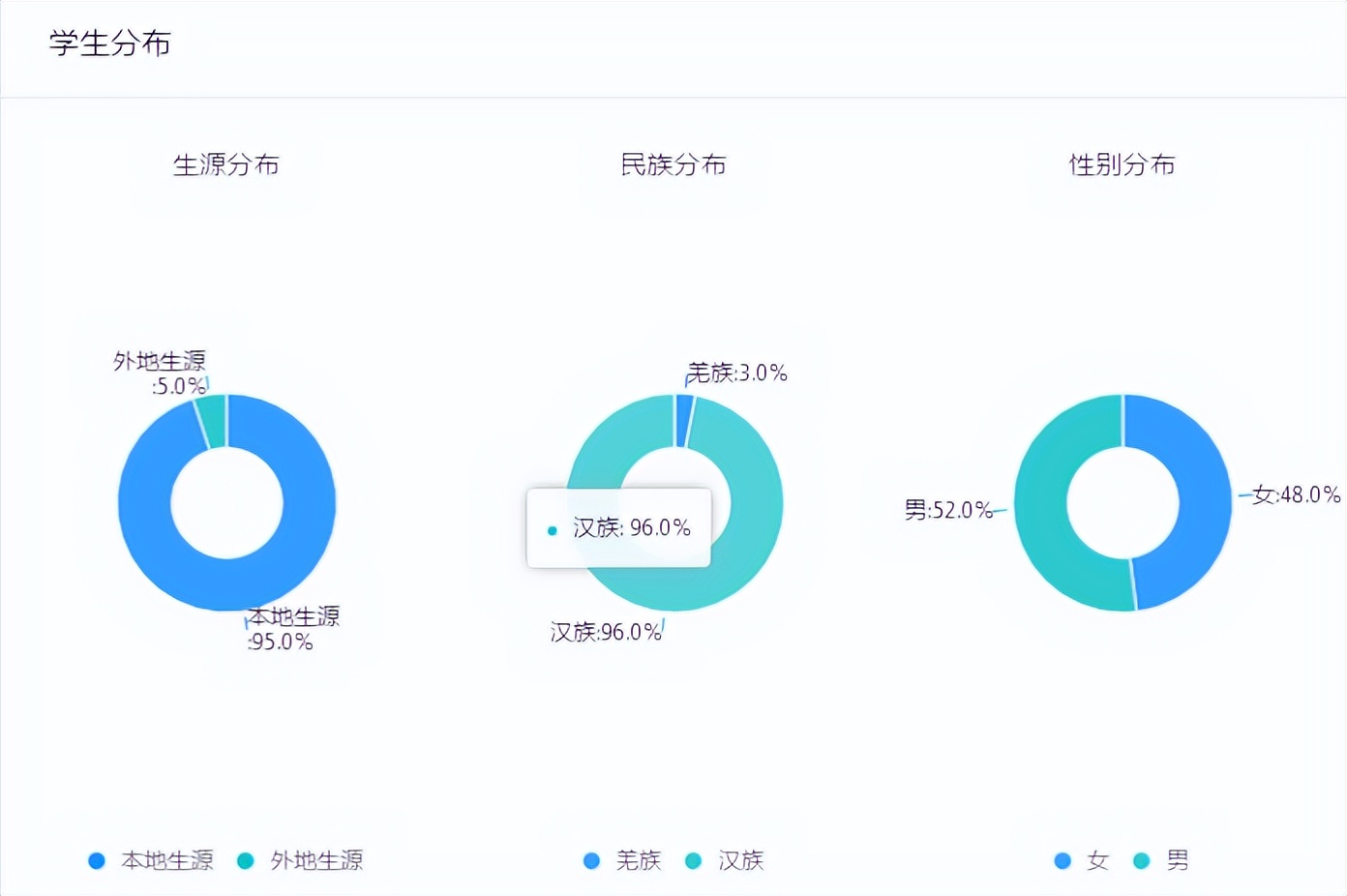Viewport: 1347px width, 896px height.
Task: Toggle the 女 legend entry
Action: click(1095, 860)
